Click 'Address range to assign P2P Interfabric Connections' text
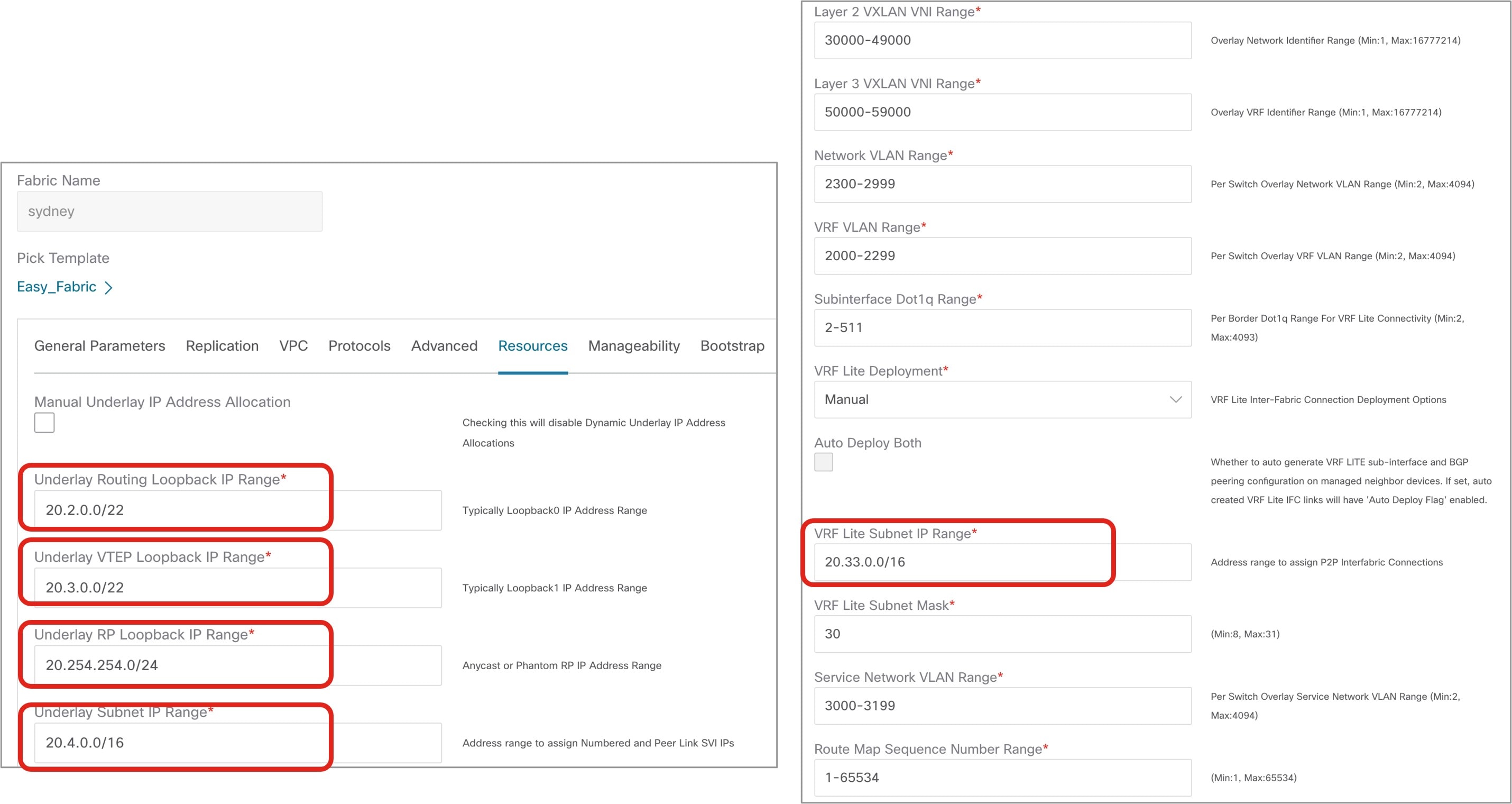 [1326, 562]
